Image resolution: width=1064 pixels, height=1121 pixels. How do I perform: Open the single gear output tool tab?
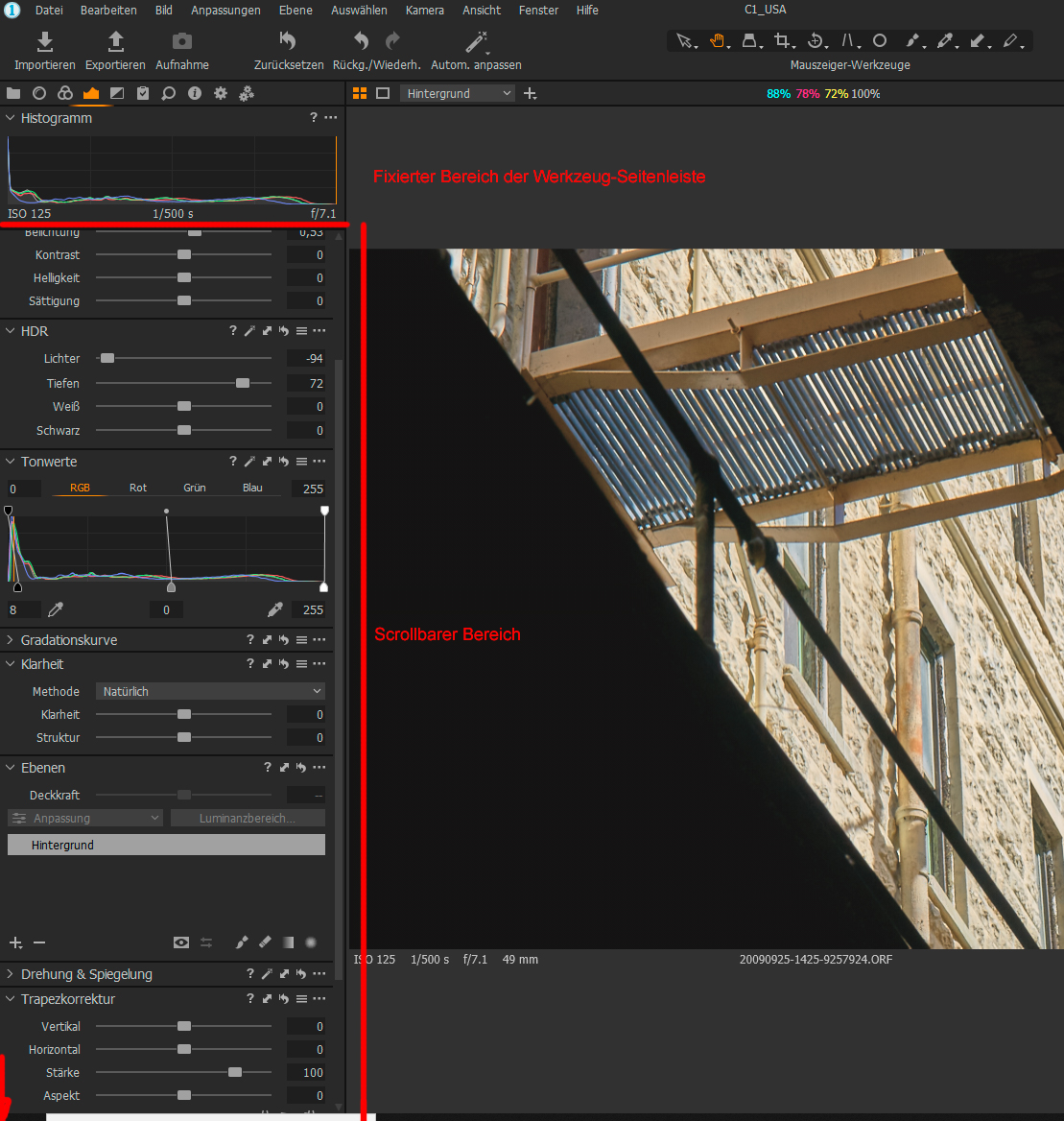[x=220, y=93]
